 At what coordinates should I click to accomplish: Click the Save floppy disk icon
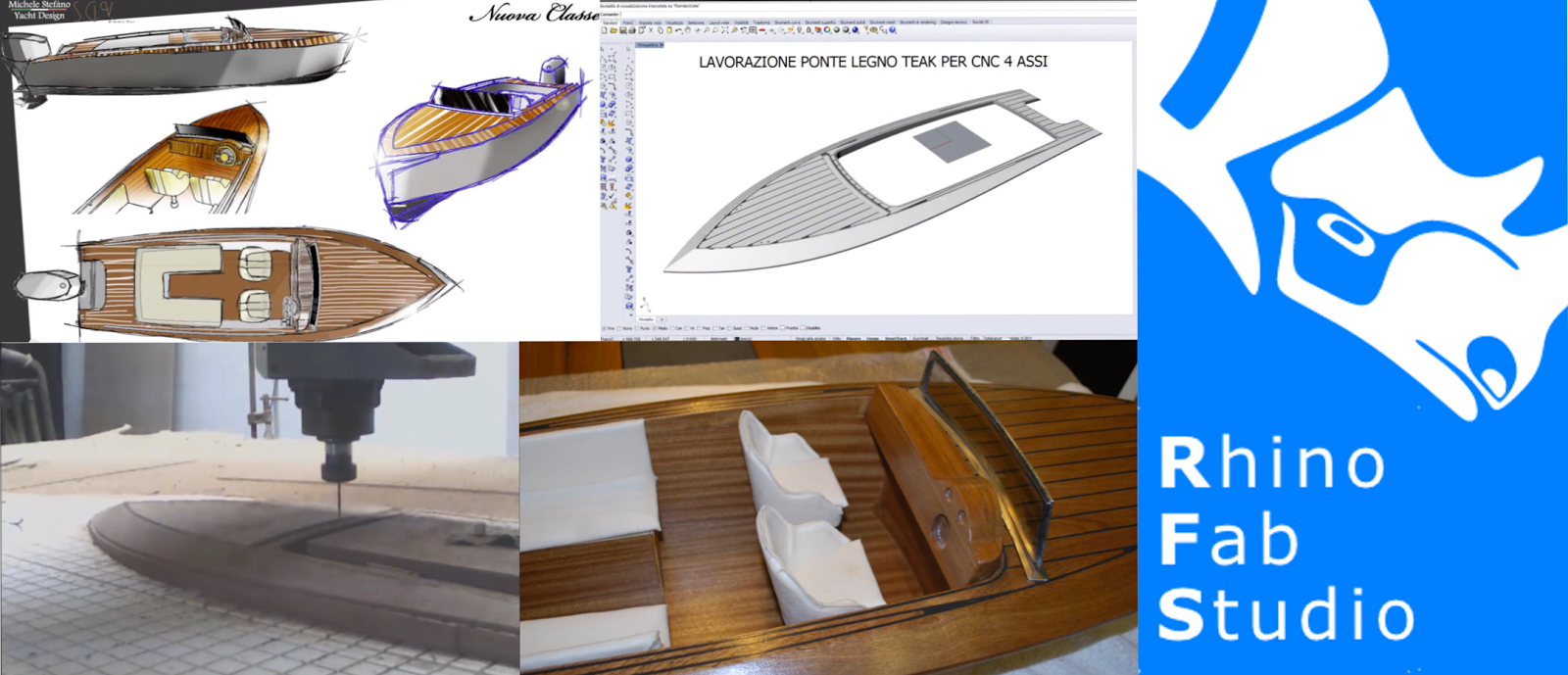[622, 30]
